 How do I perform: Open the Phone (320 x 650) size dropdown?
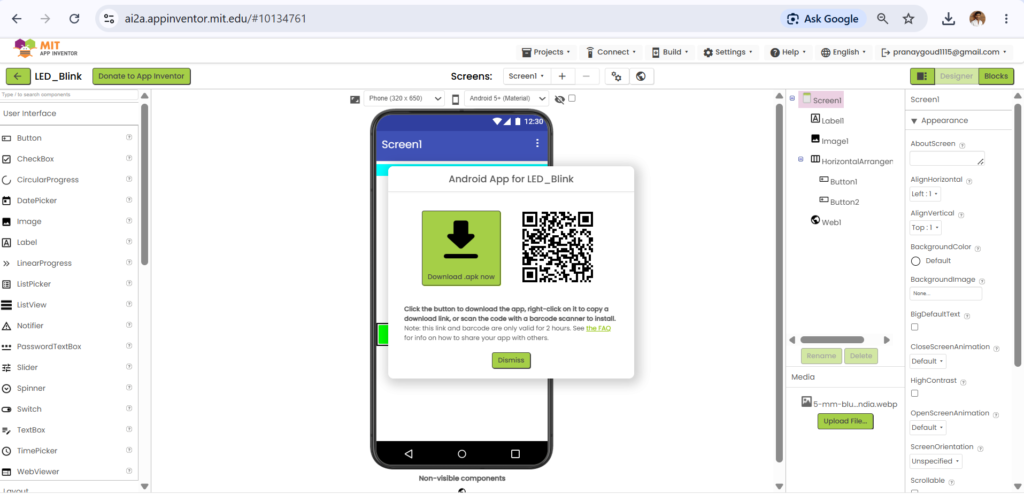(404, 99)
